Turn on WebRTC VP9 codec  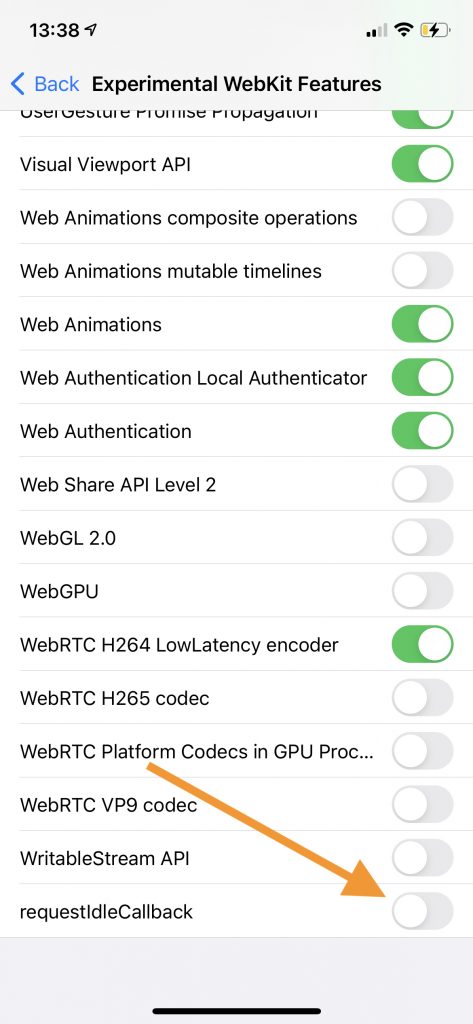pyautogui.click(x=422, y=804)
